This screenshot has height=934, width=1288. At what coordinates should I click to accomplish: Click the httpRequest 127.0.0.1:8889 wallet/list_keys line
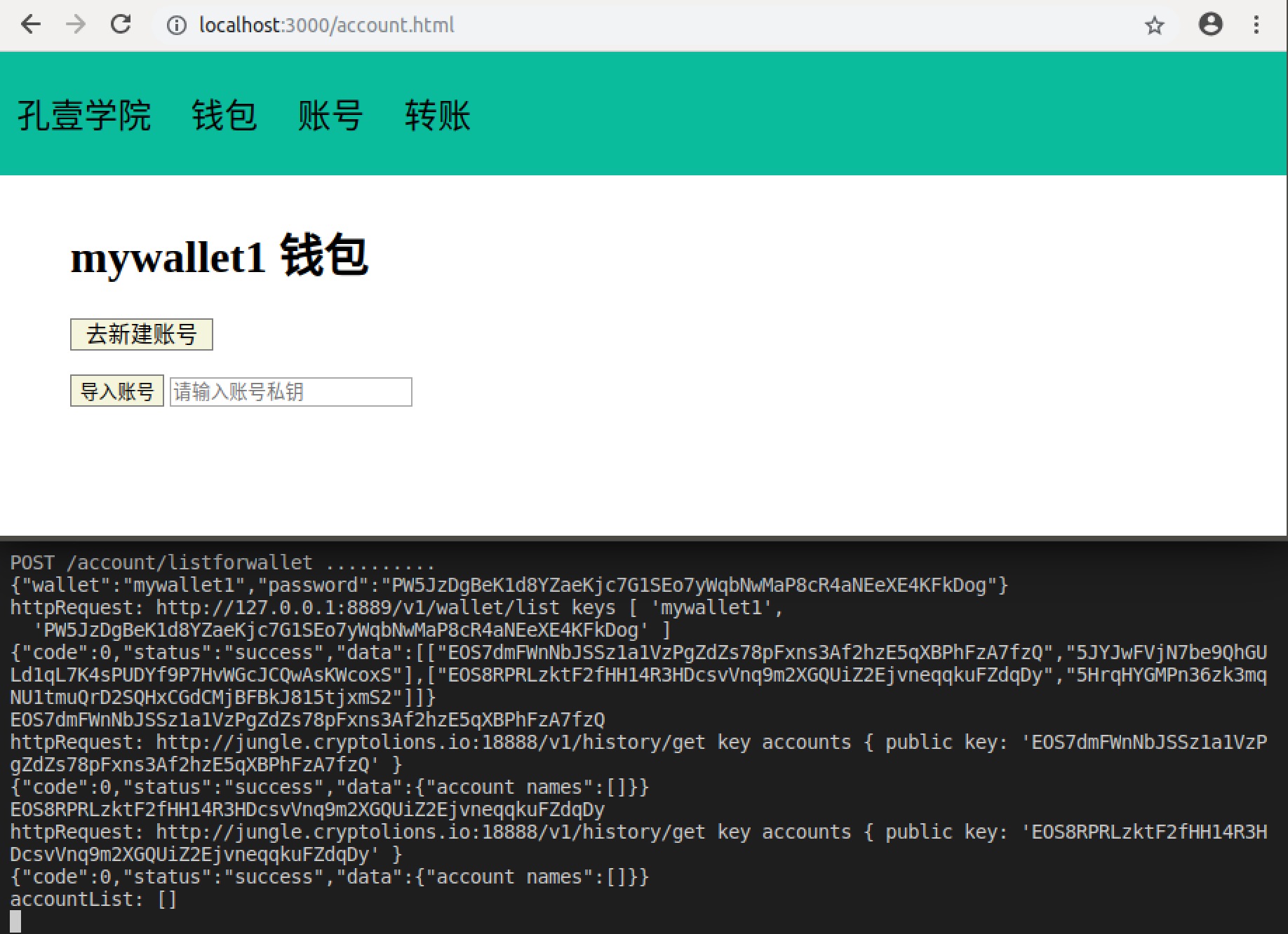[x=396, y=607]
